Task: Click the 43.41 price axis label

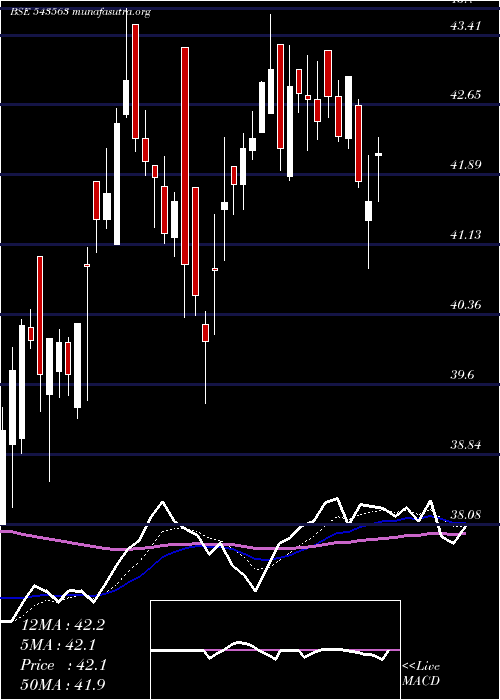Action: coord(466,26)
